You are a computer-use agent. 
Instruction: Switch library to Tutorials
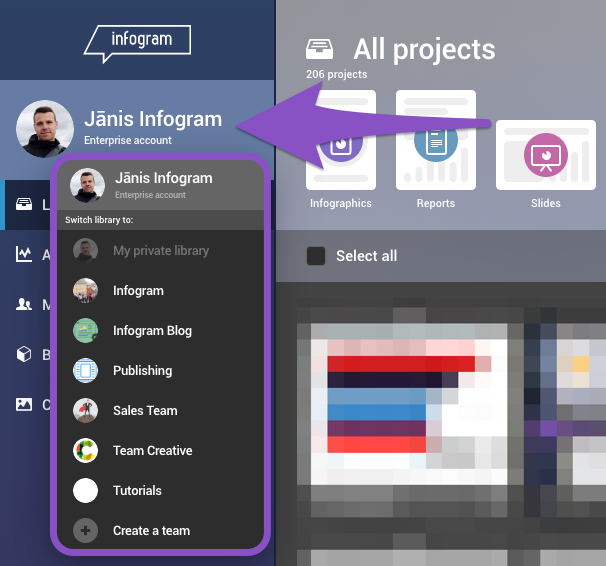coord(160,490)
